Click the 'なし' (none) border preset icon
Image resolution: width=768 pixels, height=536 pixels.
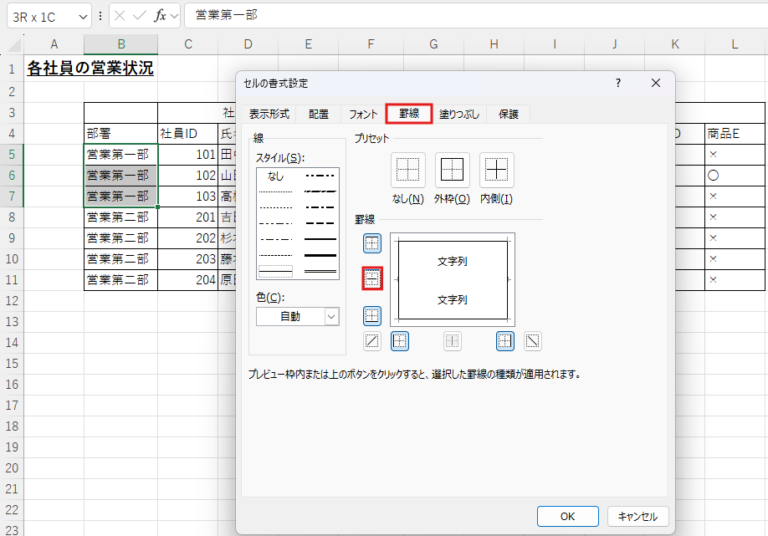click(x=408, y=169)
